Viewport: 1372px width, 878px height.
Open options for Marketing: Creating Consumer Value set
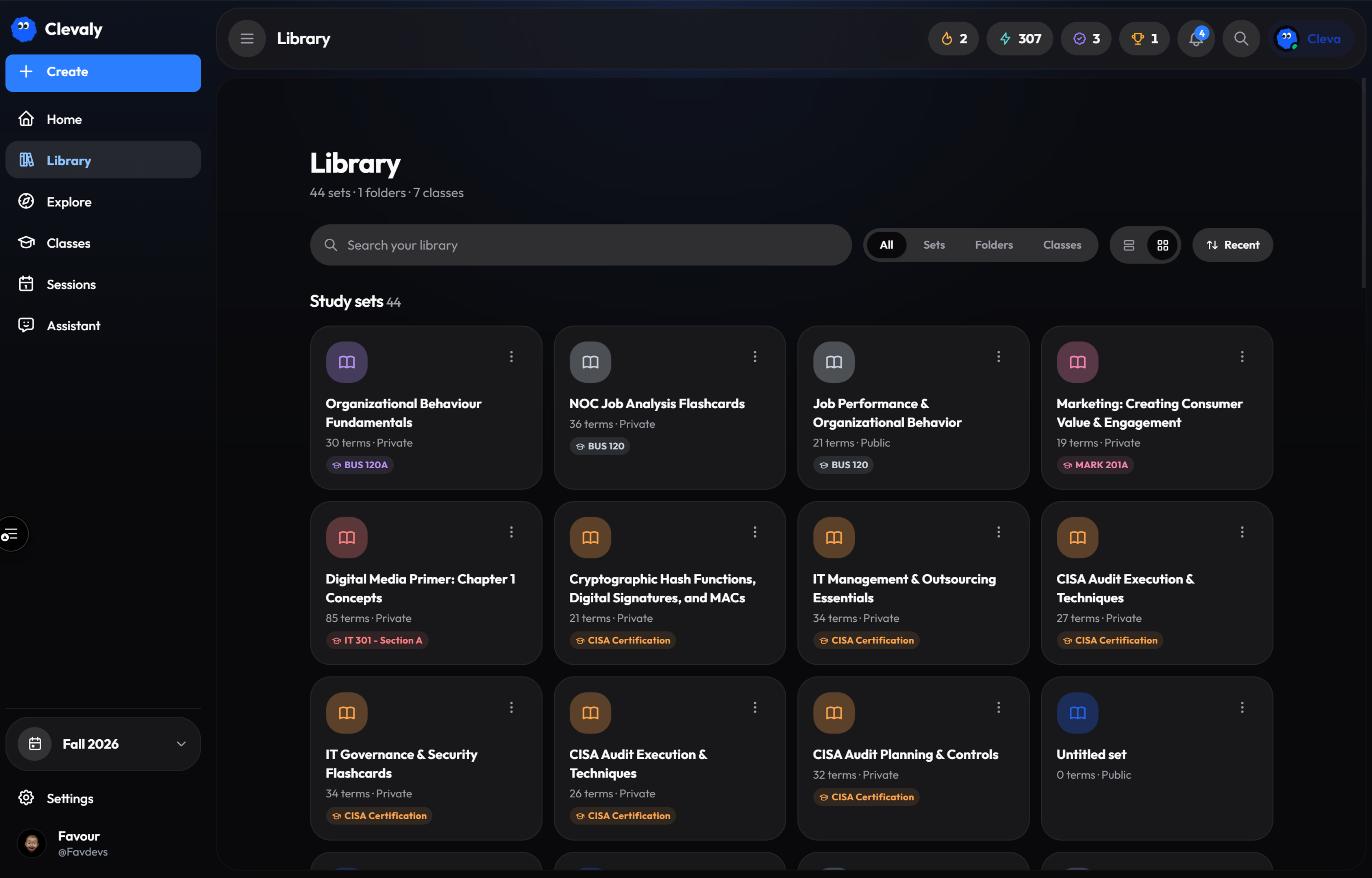pos(1242,357)
